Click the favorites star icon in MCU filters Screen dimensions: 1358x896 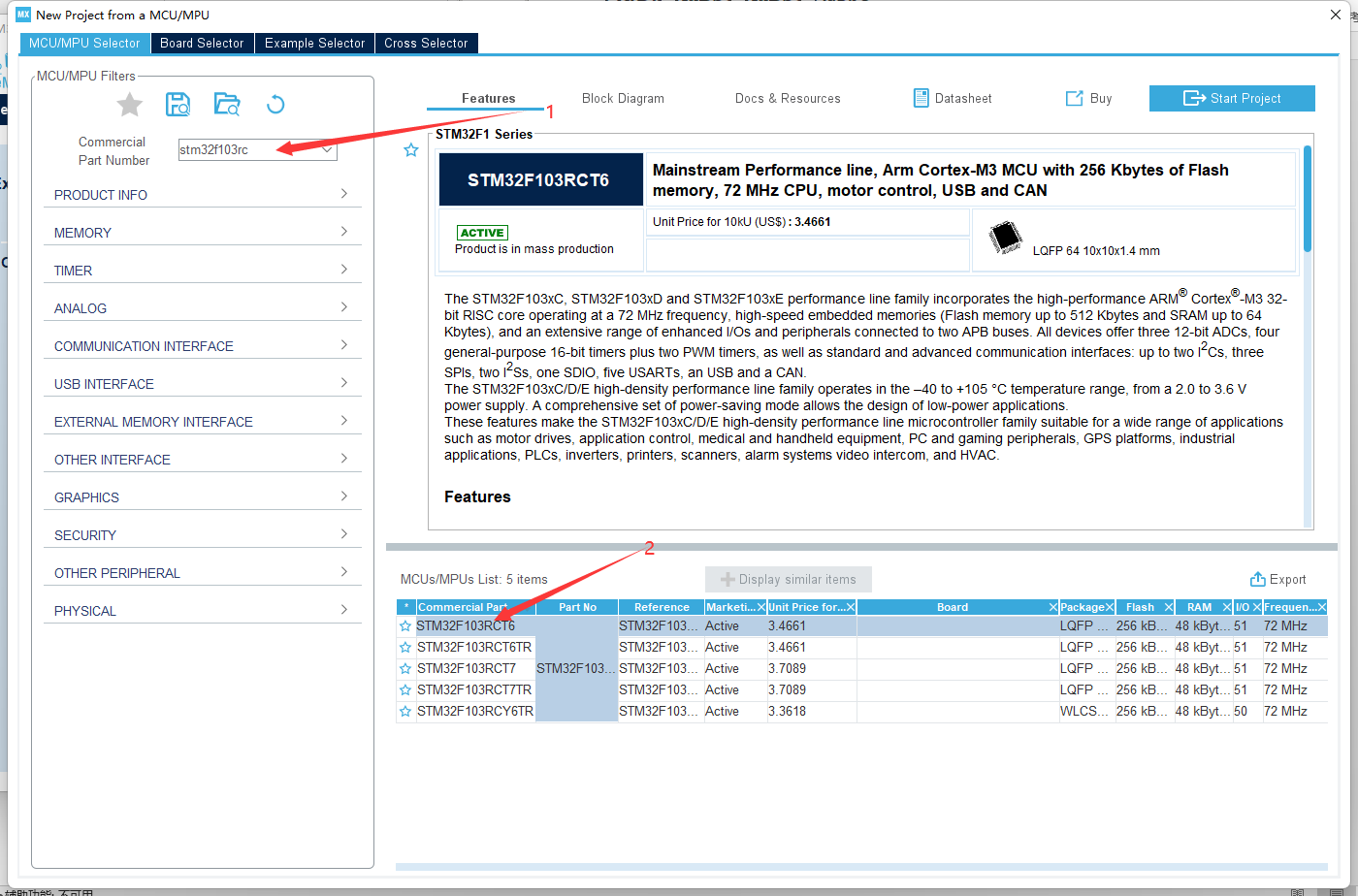(x=130, y=105)
